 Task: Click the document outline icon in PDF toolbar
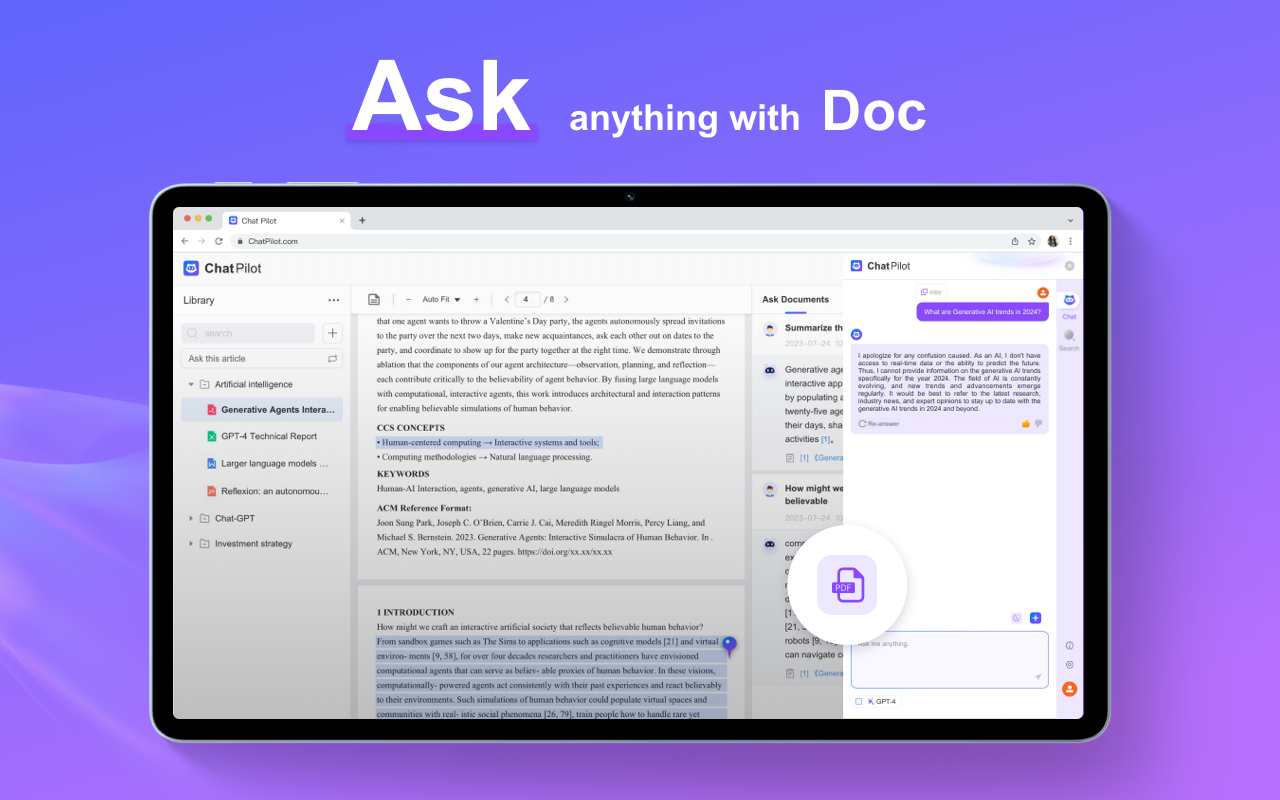[x=374, y=299]
